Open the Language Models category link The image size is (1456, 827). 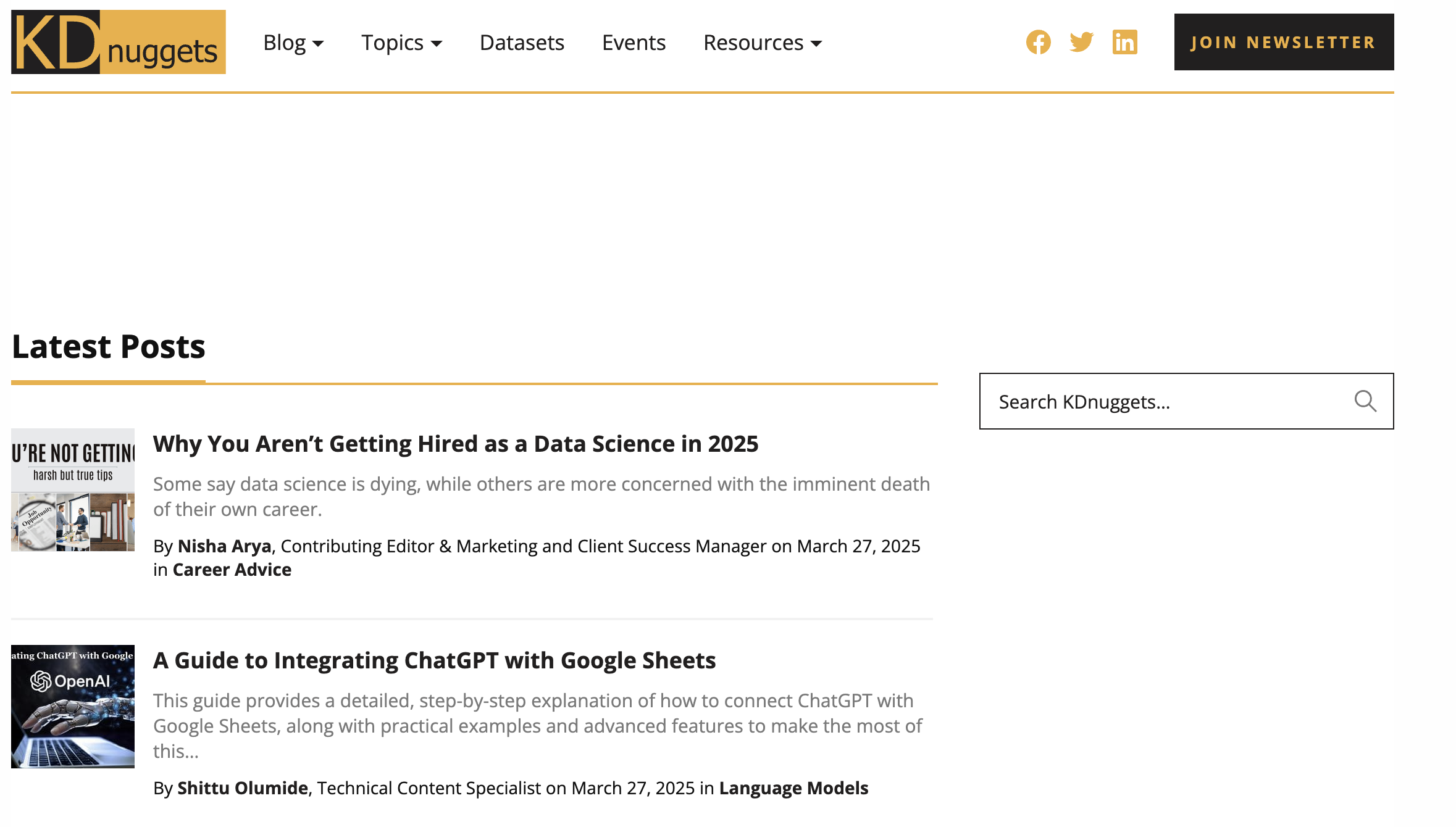pos(793,788)
